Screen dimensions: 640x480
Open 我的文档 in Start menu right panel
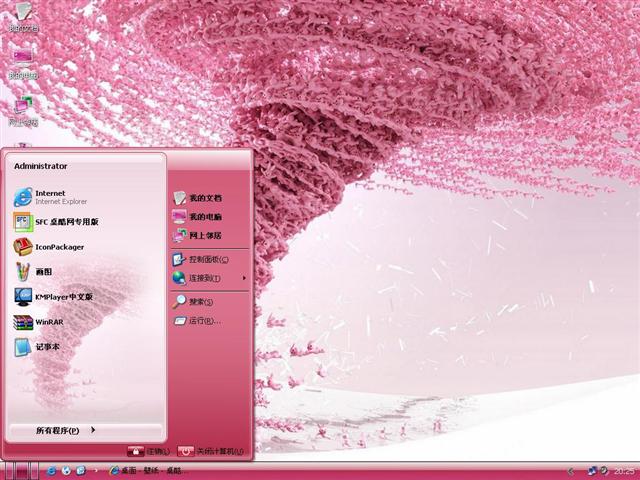(204, 199)
